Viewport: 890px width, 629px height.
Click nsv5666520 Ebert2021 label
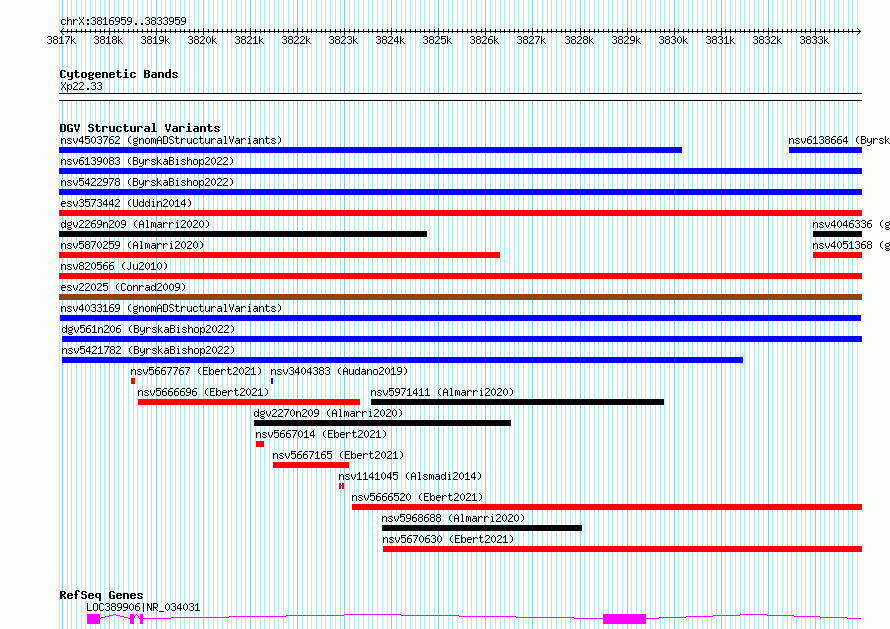coord(417,497)
